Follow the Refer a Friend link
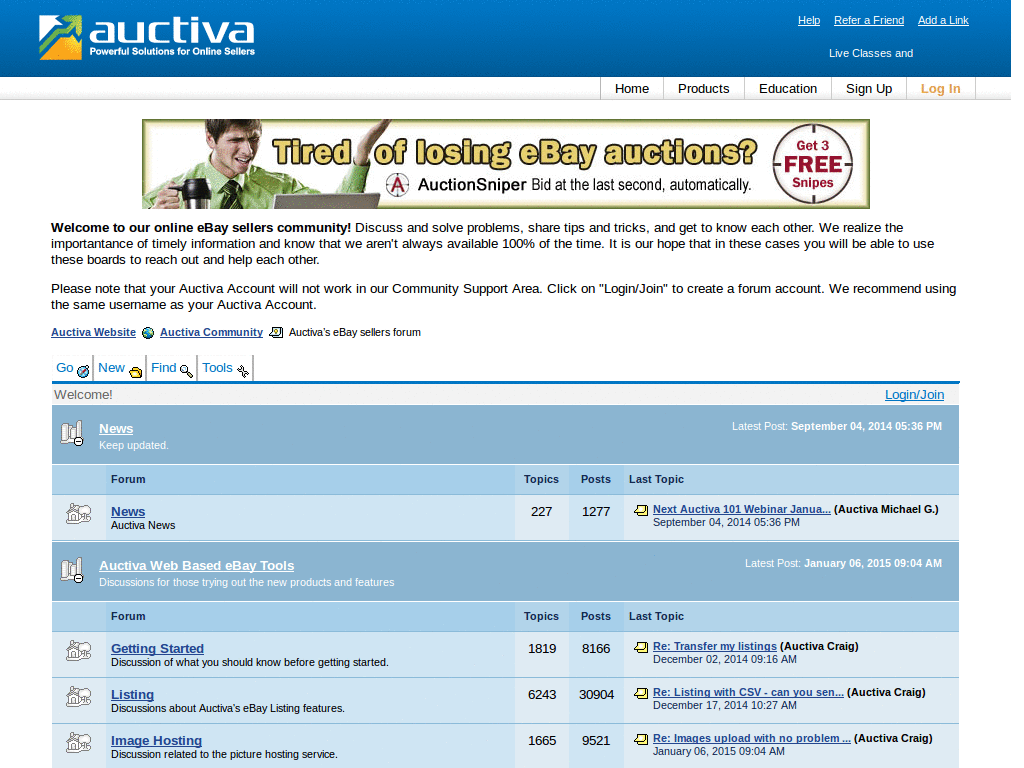Image resolution: width=1024 pixels, height=768 pixels. coord(869,20)
